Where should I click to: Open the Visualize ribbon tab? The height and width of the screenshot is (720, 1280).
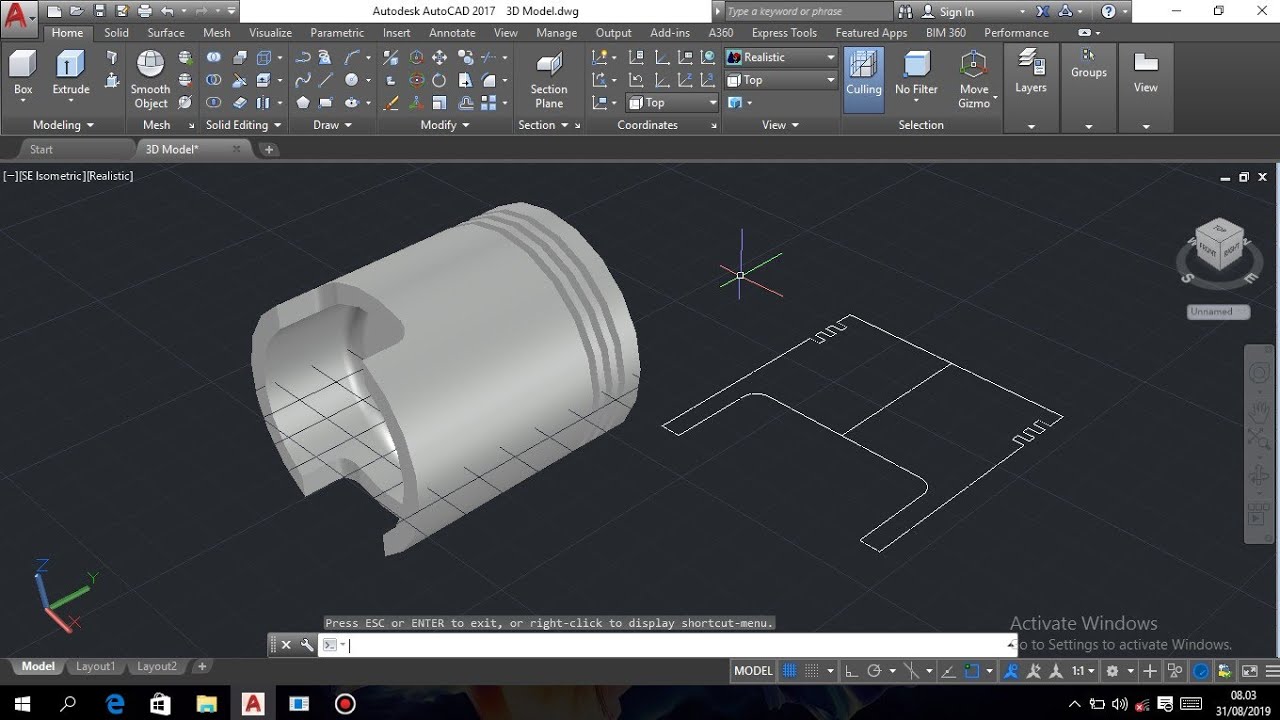coord(271,33)
